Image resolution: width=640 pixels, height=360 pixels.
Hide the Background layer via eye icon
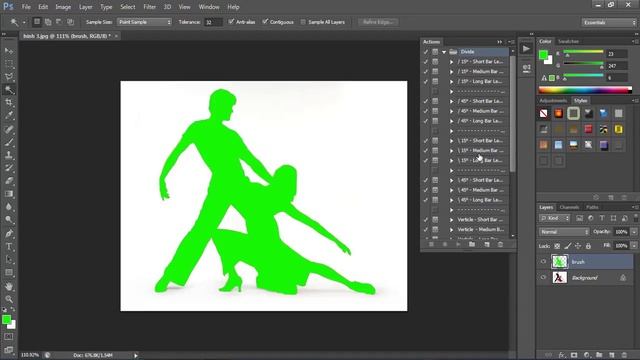pos(543,278)
